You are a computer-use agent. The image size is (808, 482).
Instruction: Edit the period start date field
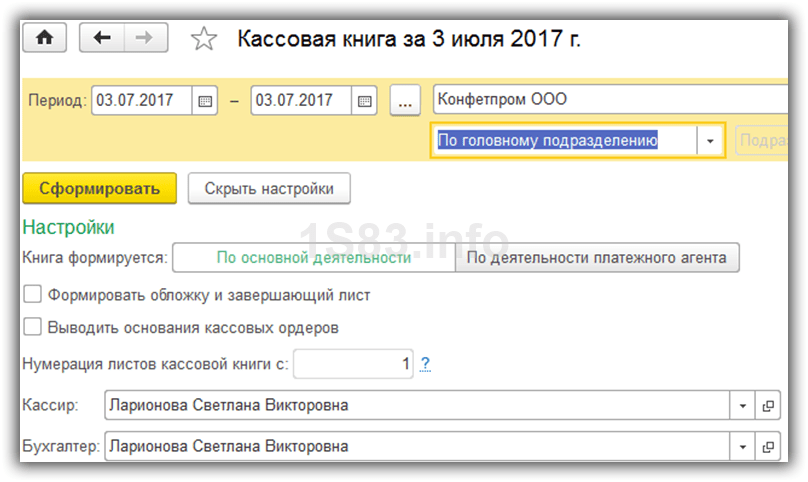[142, 101]
